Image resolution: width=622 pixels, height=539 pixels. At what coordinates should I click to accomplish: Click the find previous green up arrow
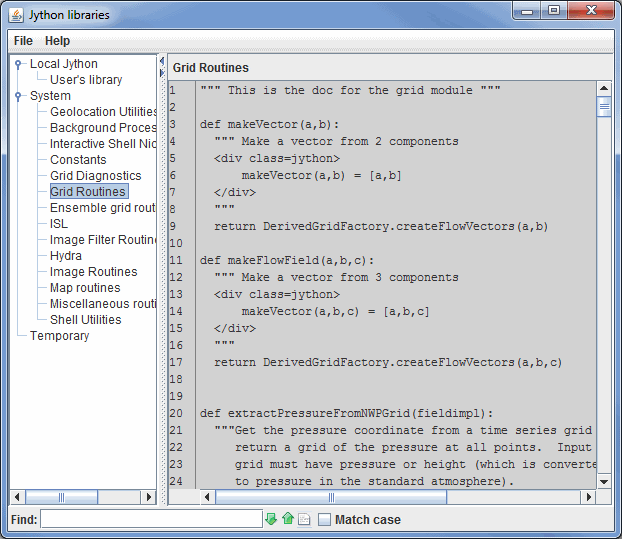click(287, 519)
